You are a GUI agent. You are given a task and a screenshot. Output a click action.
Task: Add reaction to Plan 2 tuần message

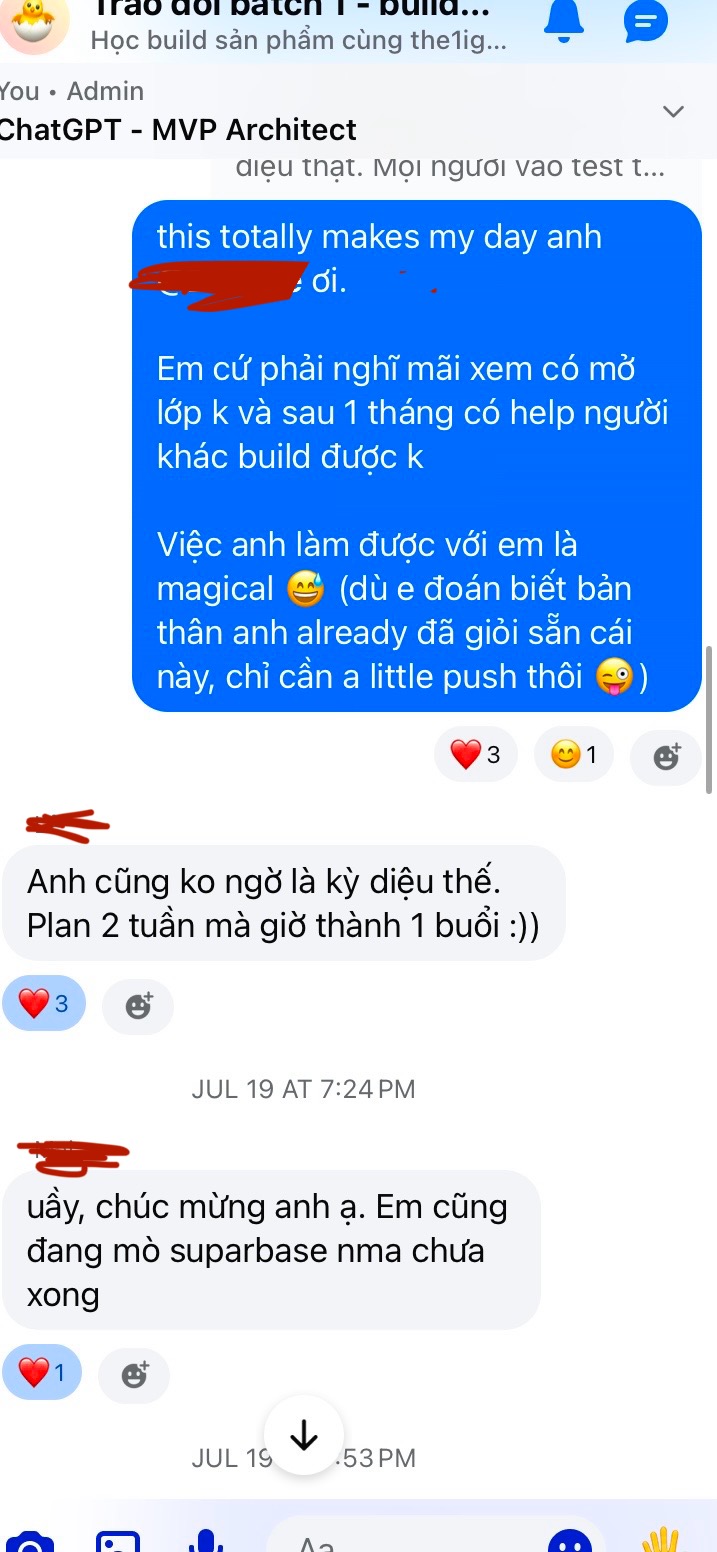click(x=138, y=1005)
